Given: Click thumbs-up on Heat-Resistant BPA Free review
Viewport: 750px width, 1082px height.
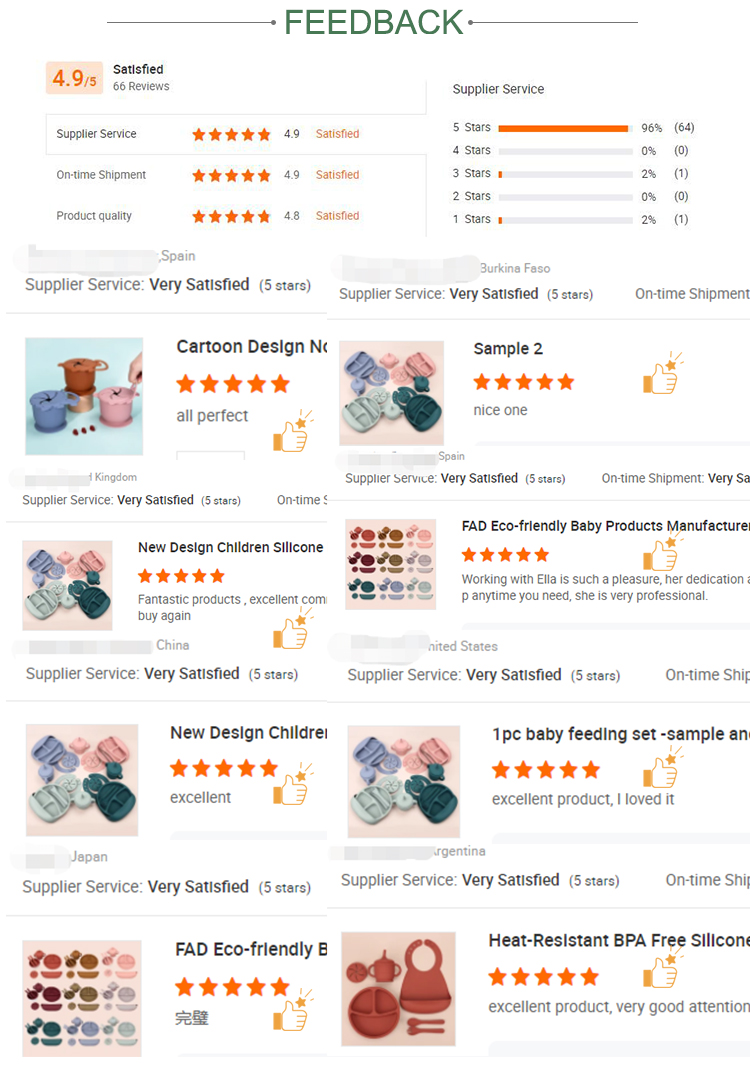Looking at the screenshot, I should [662, 967].
